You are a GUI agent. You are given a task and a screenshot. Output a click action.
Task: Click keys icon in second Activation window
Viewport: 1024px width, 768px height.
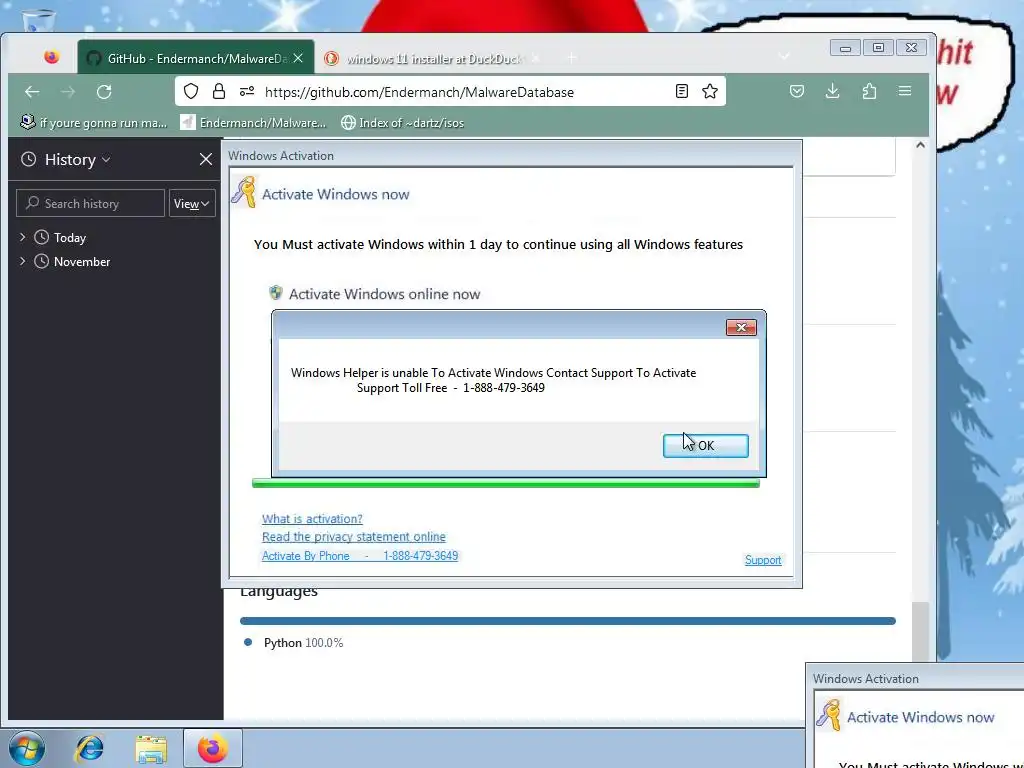829,715
